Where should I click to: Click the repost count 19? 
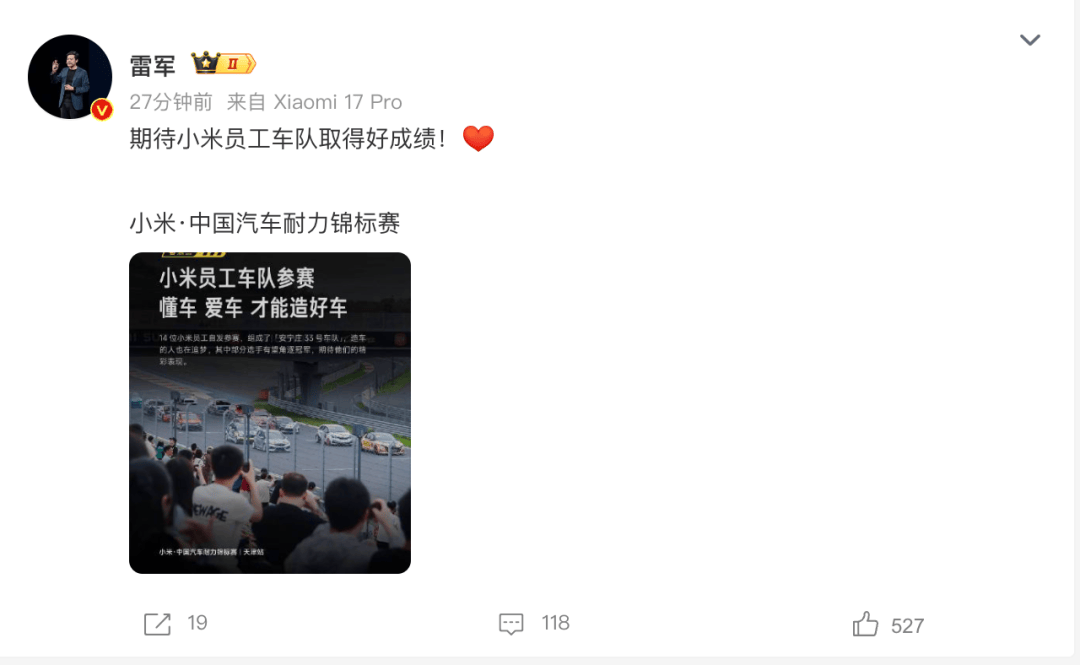pyautogui.click(x=197, y=623)
